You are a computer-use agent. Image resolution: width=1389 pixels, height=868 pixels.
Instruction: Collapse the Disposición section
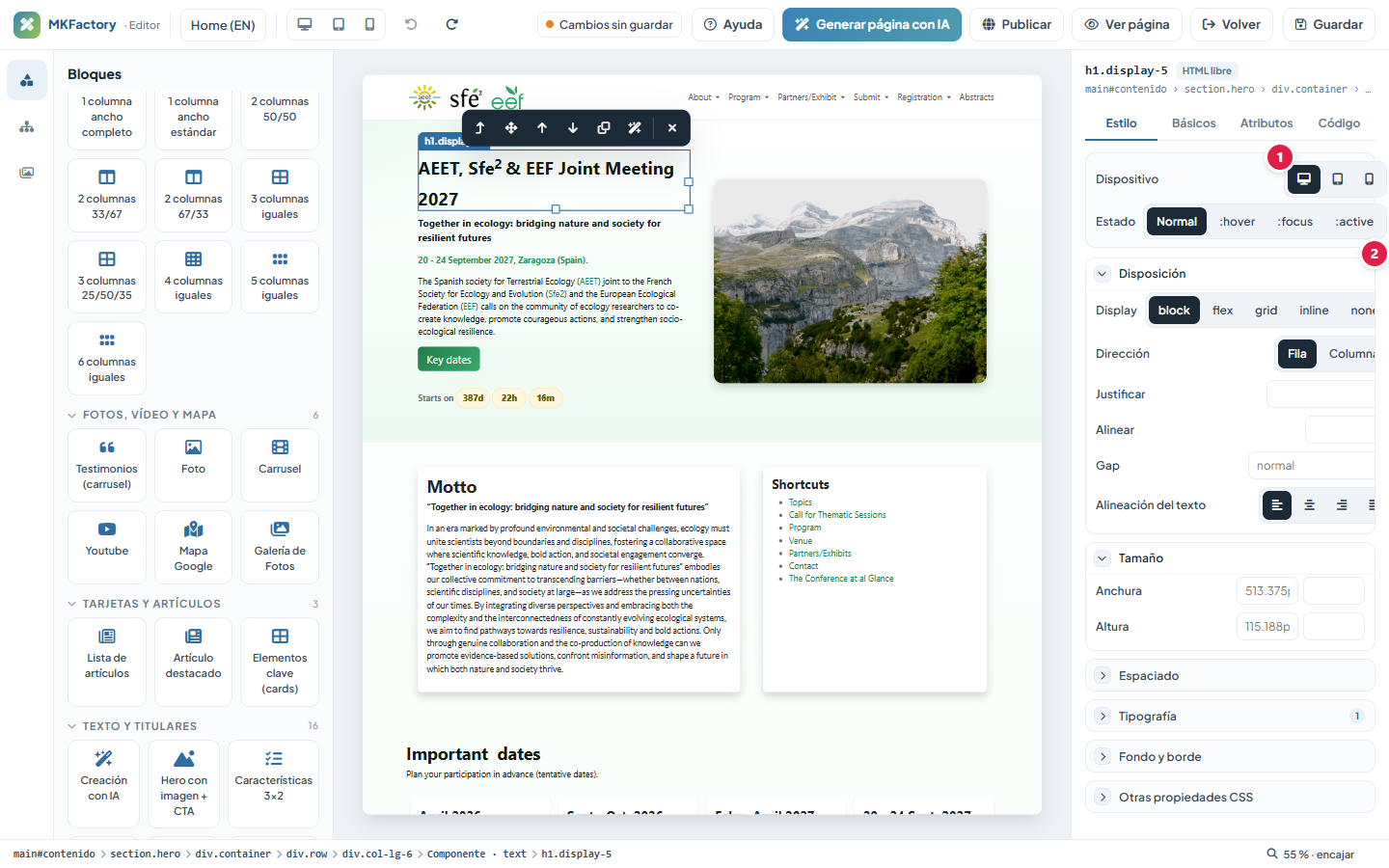pyautogui.click(x=1103, y=274)
